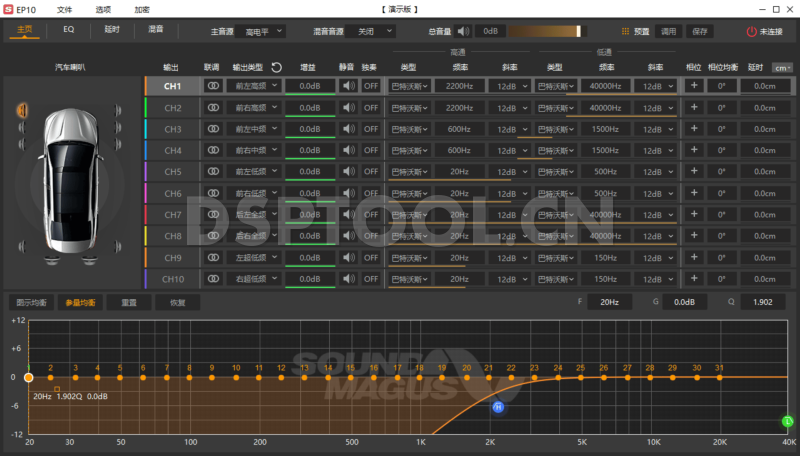Click the Q value 1.902 field

(x=763, y=302)
